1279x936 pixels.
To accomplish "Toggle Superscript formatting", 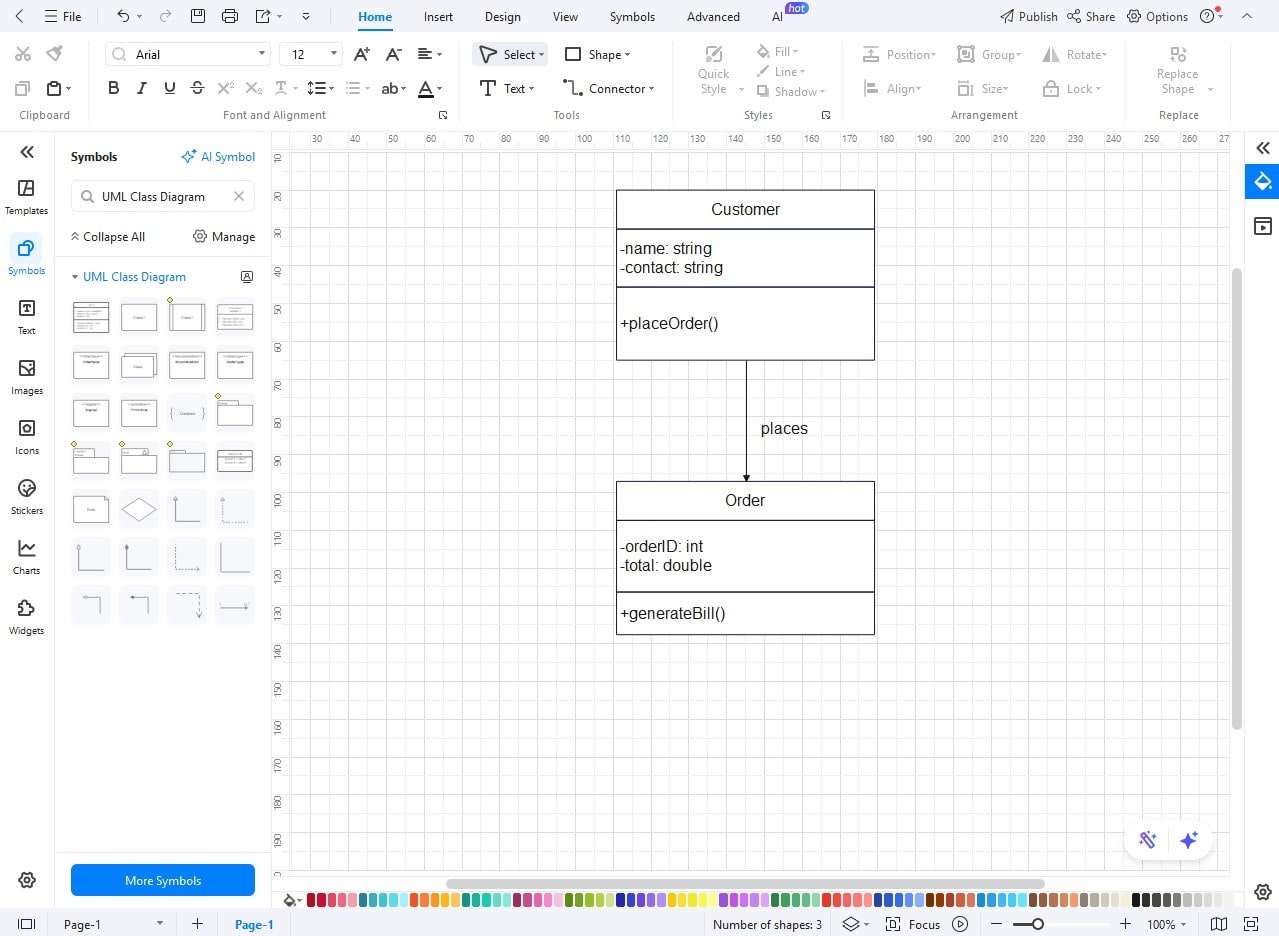I will click(x=226, y=88).
